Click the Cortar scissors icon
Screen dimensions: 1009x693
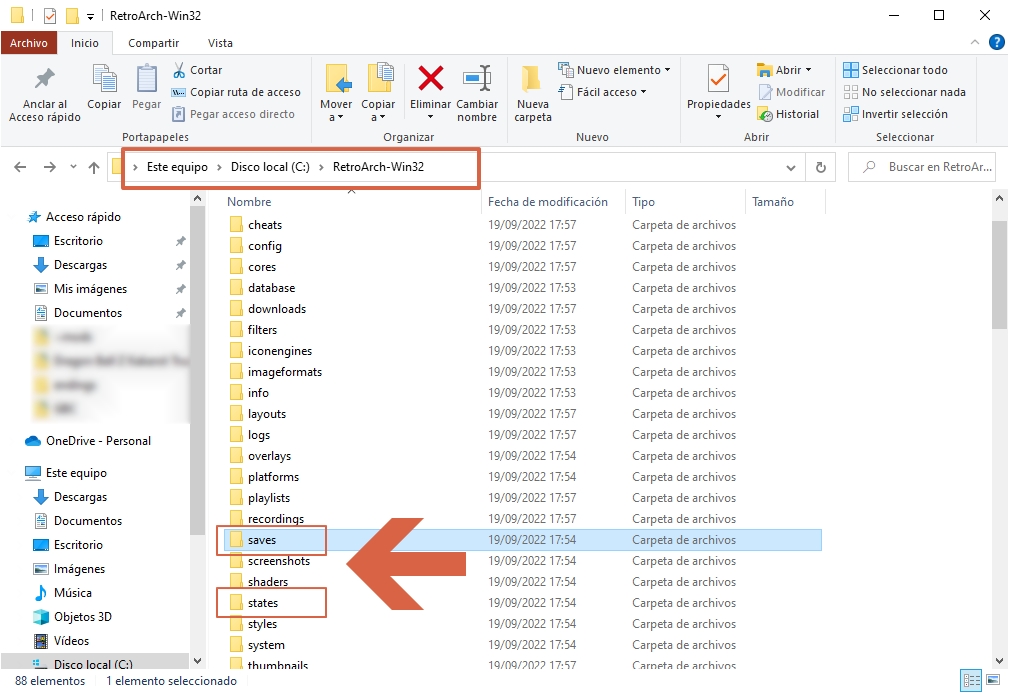[179, 70]
